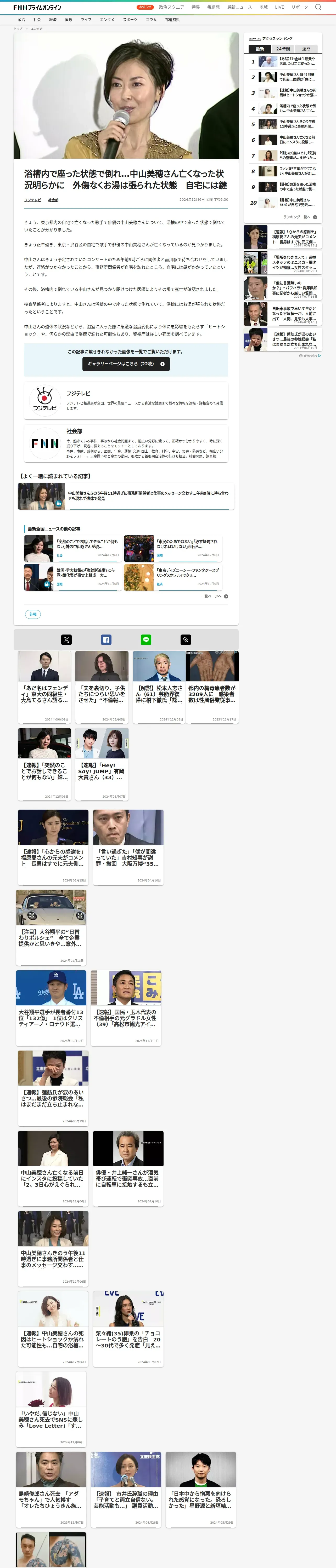Screen dimensions: 336x1568
Task: Go to コラム category
Action: coord(151,20)
